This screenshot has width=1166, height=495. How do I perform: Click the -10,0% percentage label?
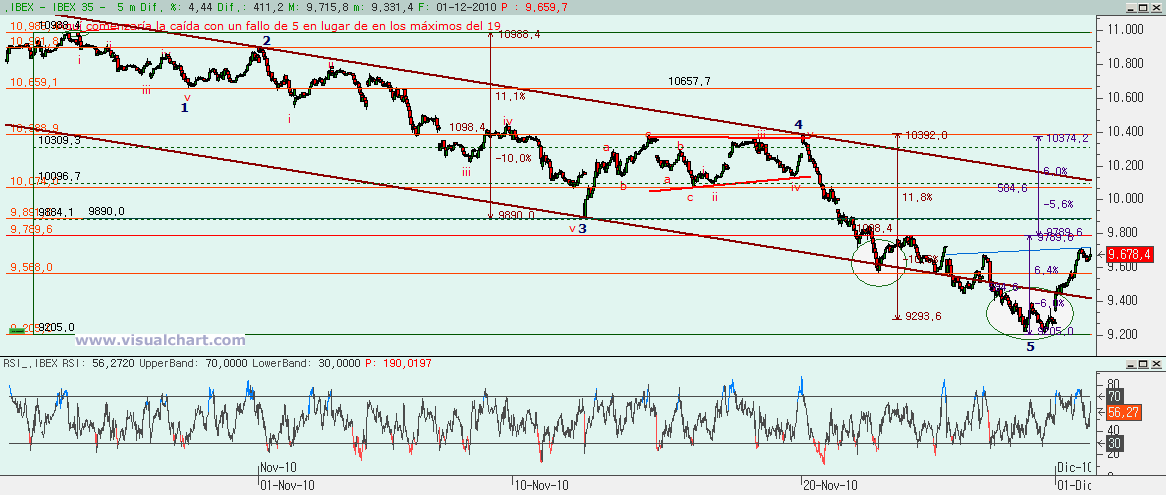tap(514, 158)
